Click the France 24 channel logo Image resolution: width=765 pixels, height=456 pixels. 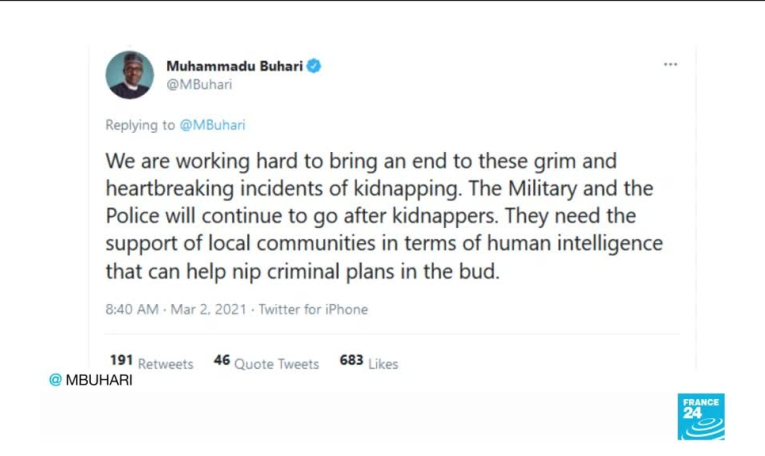700,416
